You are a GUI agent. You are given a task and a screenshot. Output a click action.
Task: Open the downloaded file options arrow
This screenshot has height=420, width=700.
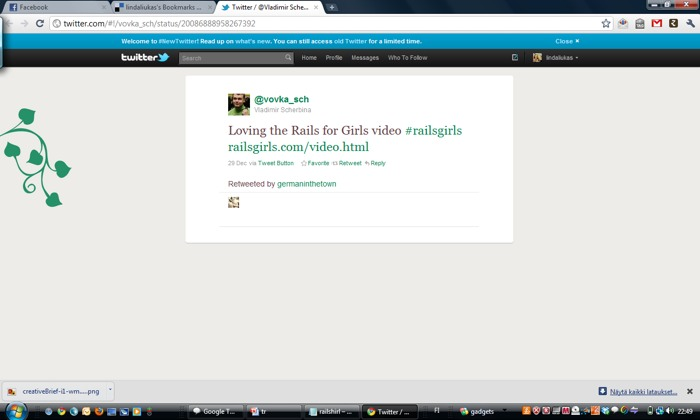click(x=110, y=390)
